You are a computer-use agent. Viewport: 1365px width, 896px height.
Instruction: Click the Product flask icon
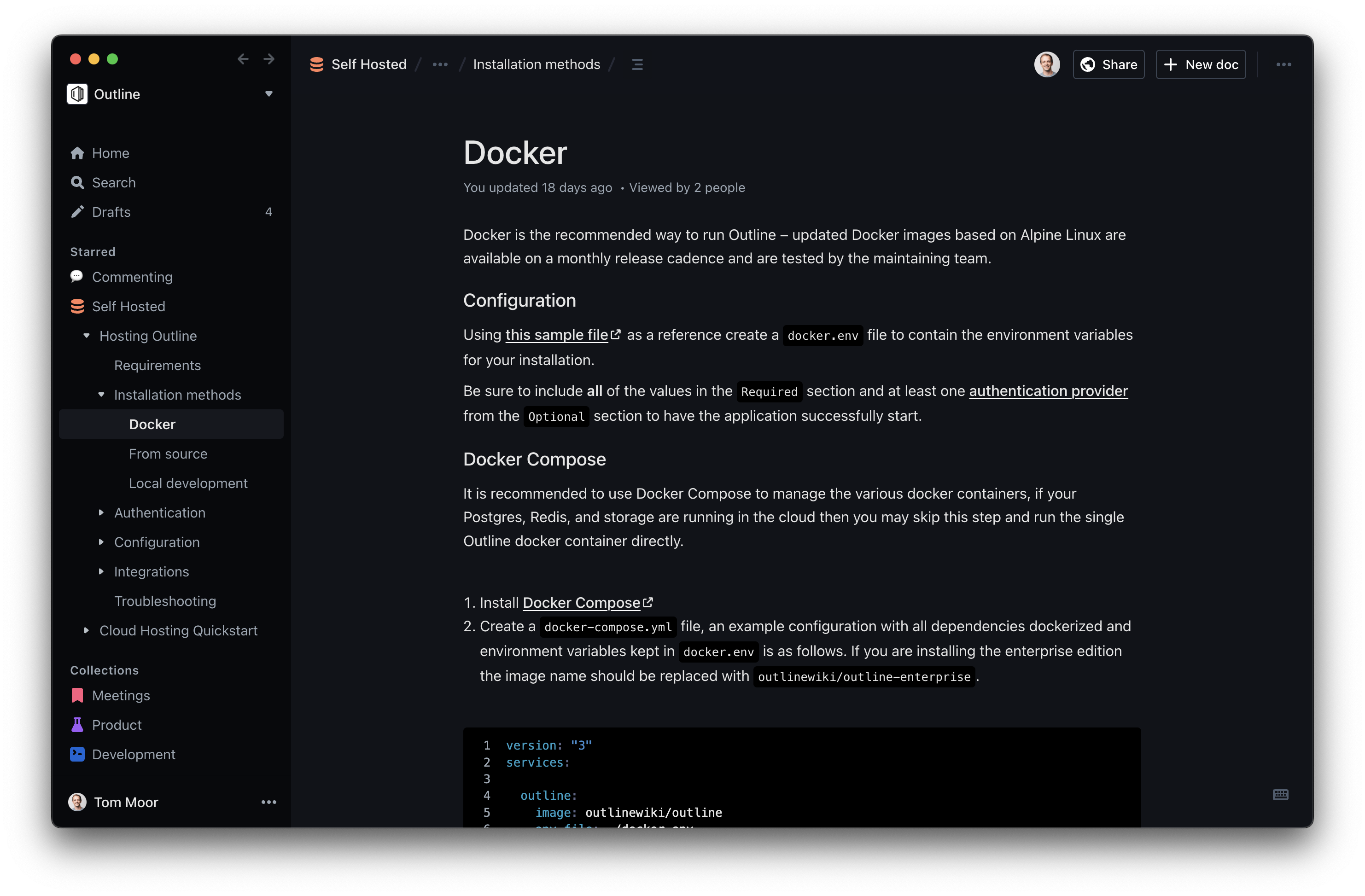point(77,725)
